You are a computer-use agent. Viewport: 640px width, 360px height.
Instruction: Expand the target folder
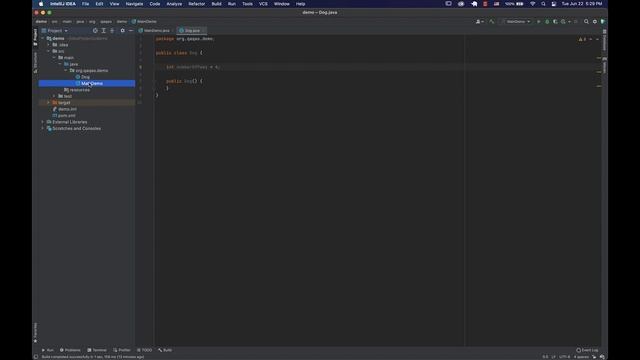[49, 103]
